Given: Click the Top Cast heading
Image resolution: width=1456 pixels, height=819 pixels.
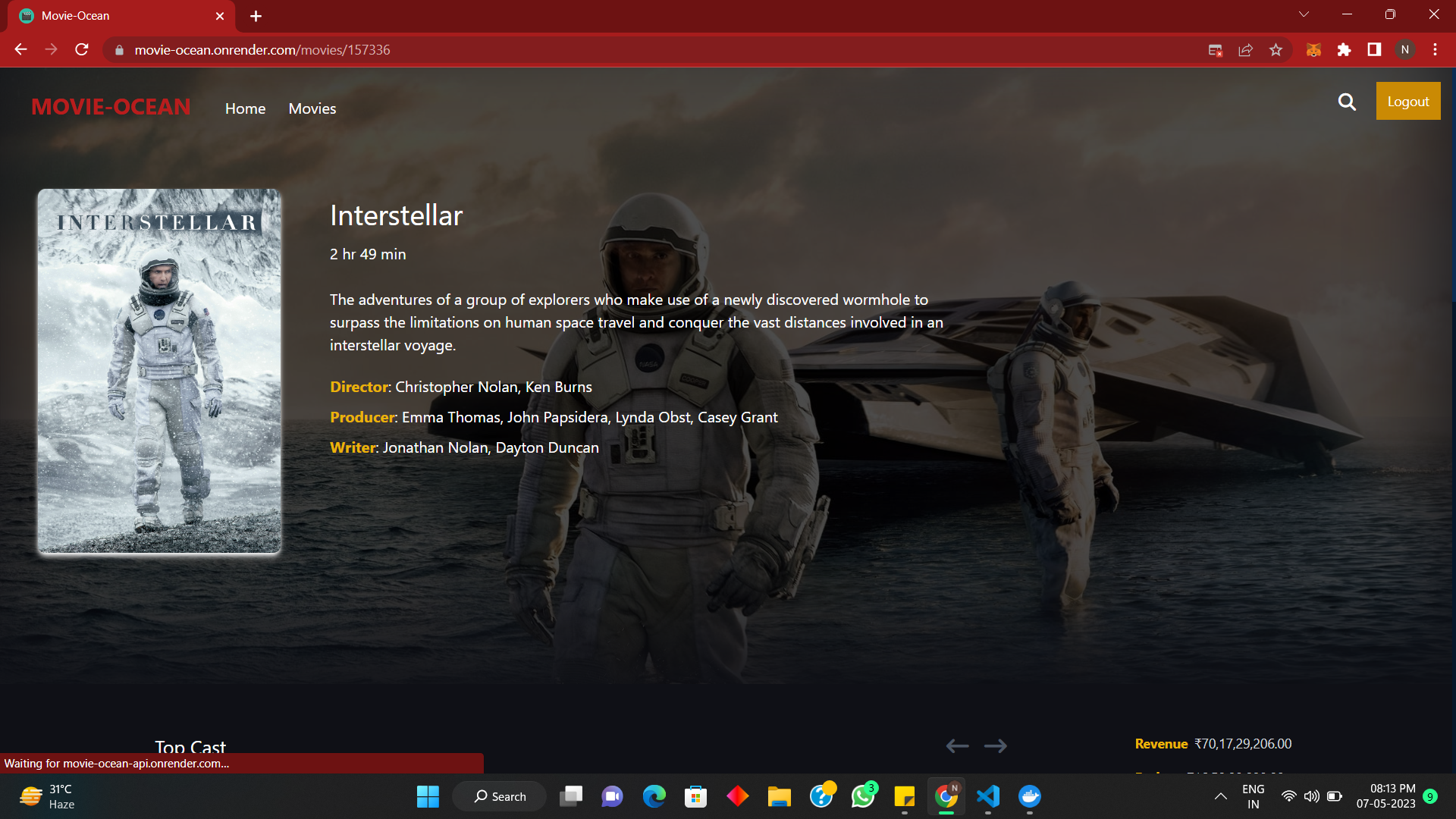Looking at the screenshot, I should [190, 747].
